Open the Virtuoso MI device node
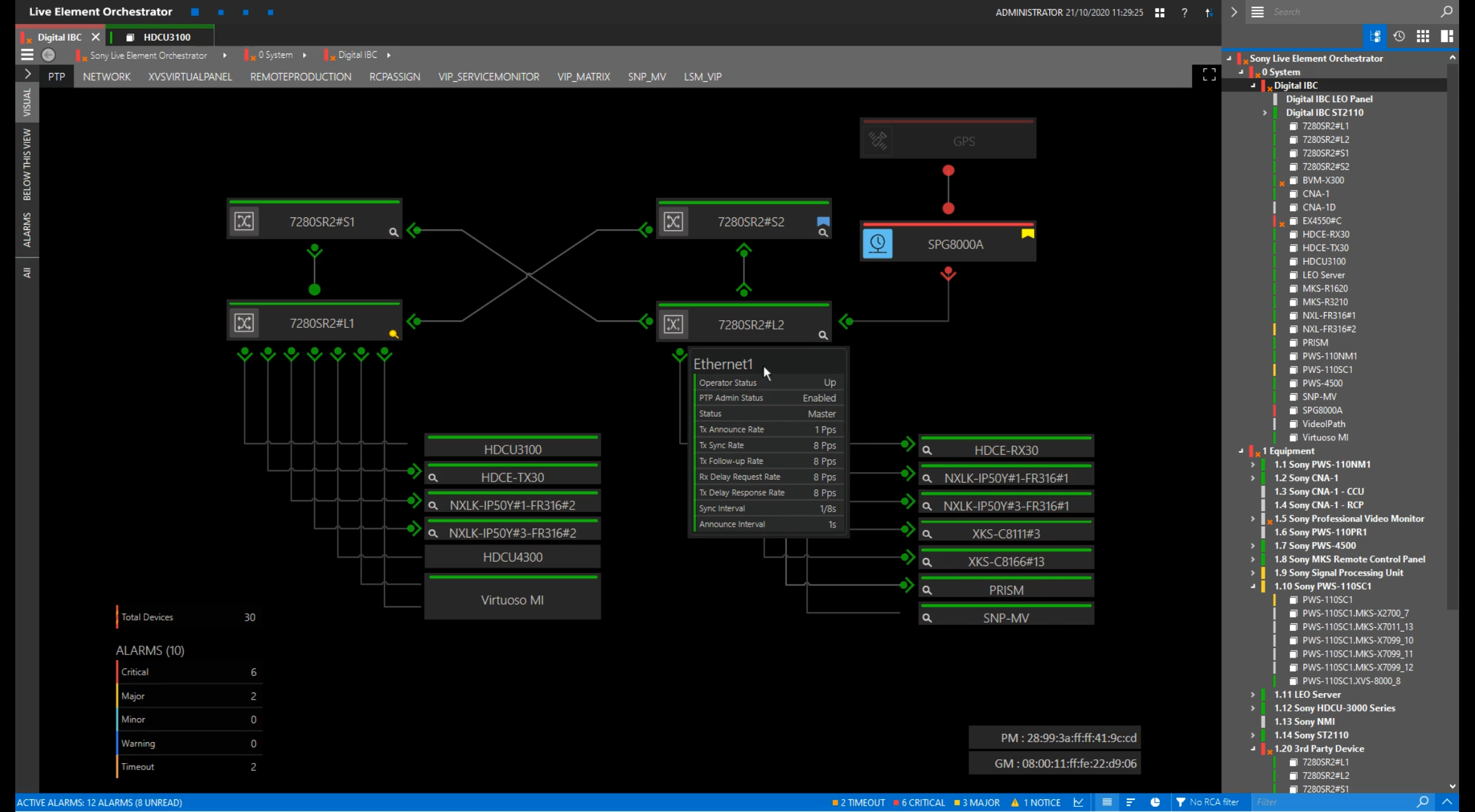 pos(512,597)
